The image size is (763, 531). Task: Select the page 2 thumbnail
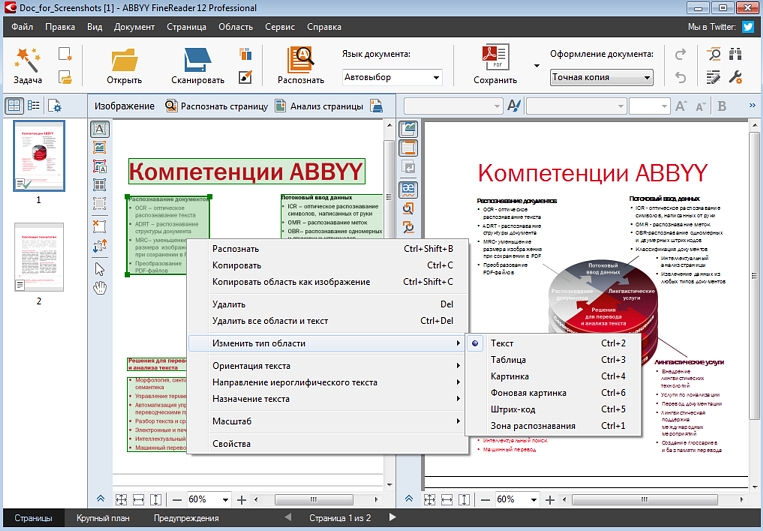[x=39, y=257]
